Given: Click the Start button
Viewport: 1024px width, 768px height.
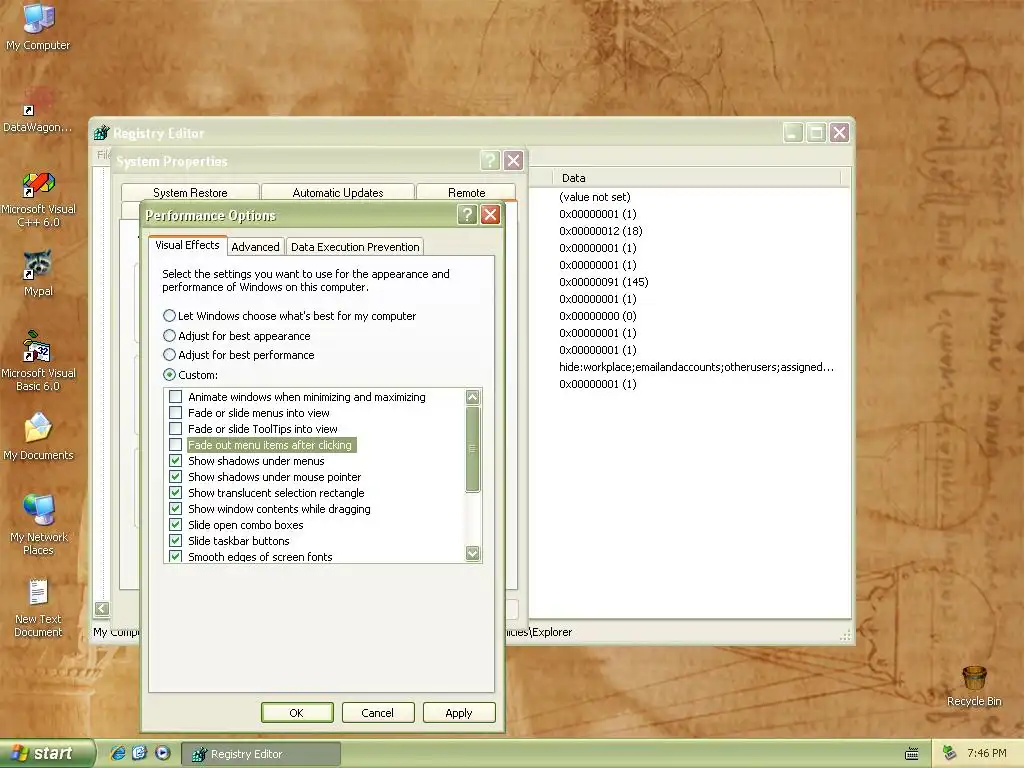Looking at the screenshot, I should click(x=47, y=753).
